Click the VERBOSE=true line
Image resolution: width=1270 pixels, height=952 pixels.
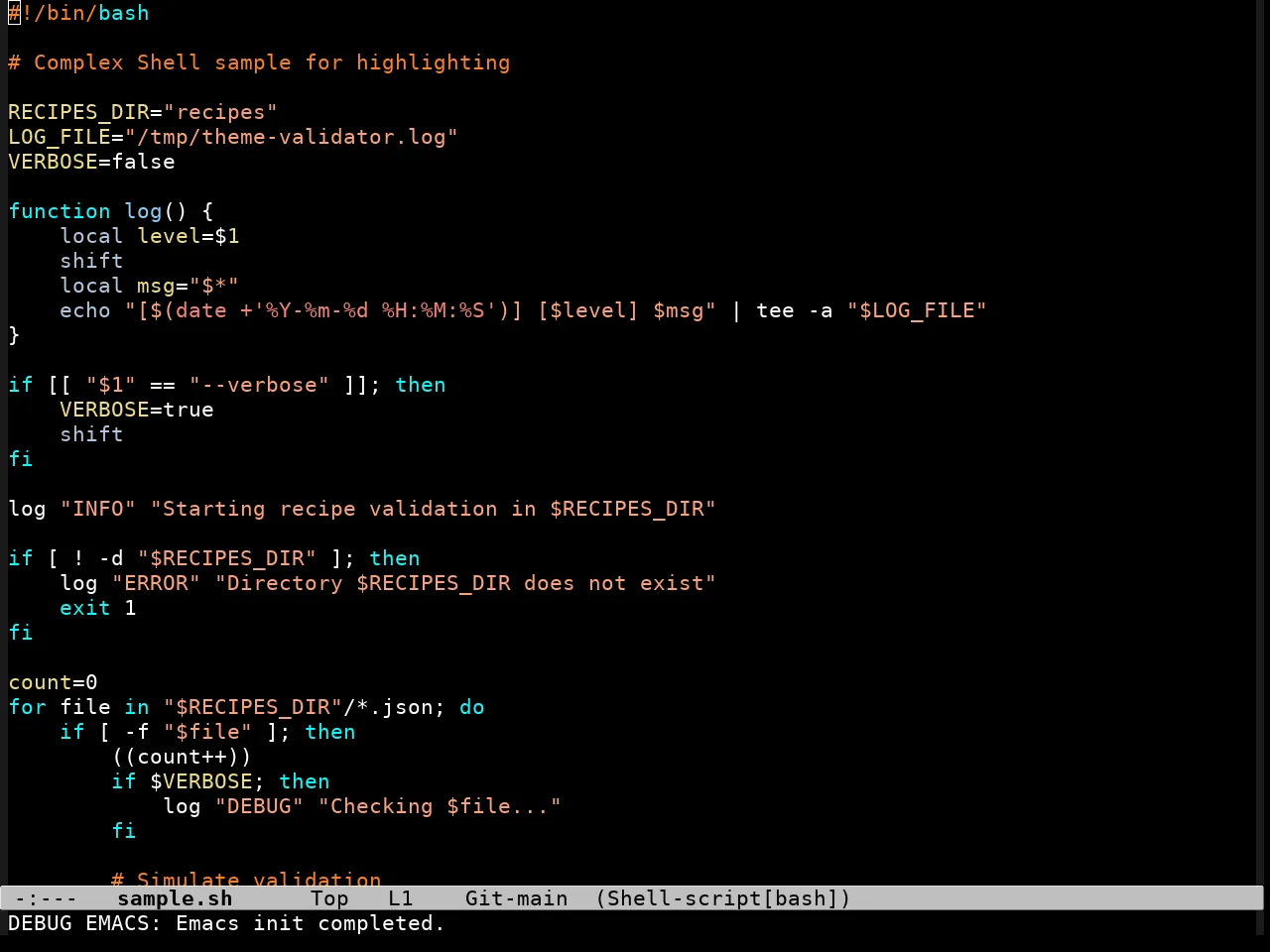coord(137,410)
